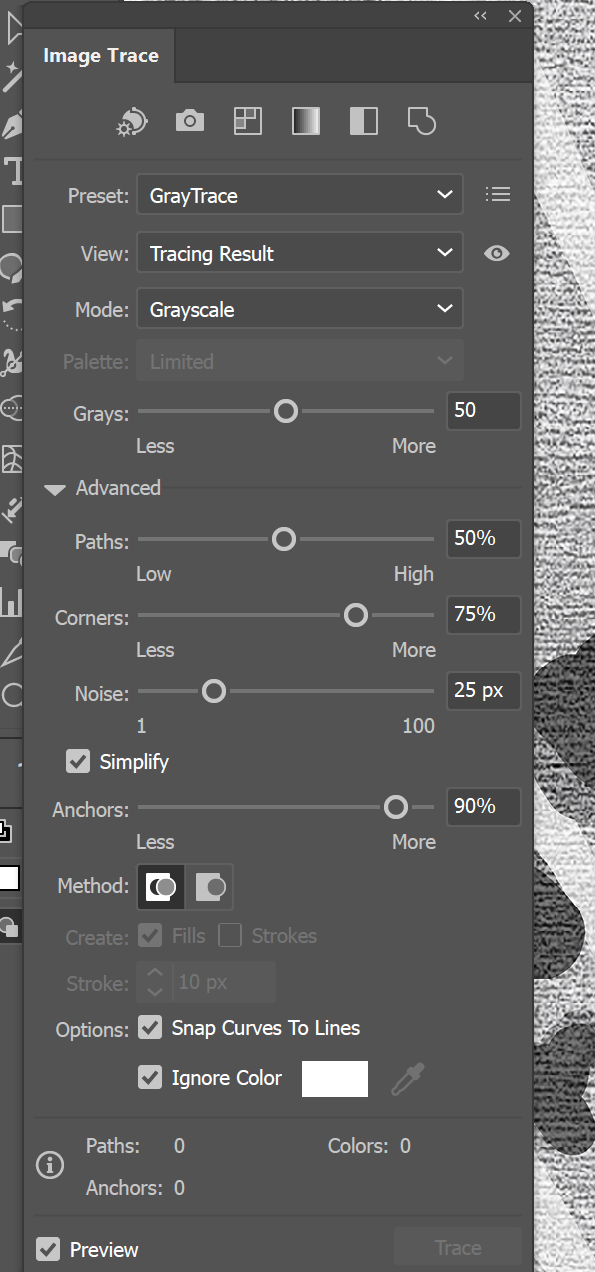Choose the Grayscale preset gradient icon
This screenshot has width=595, height=1272.
click(305, 120)
